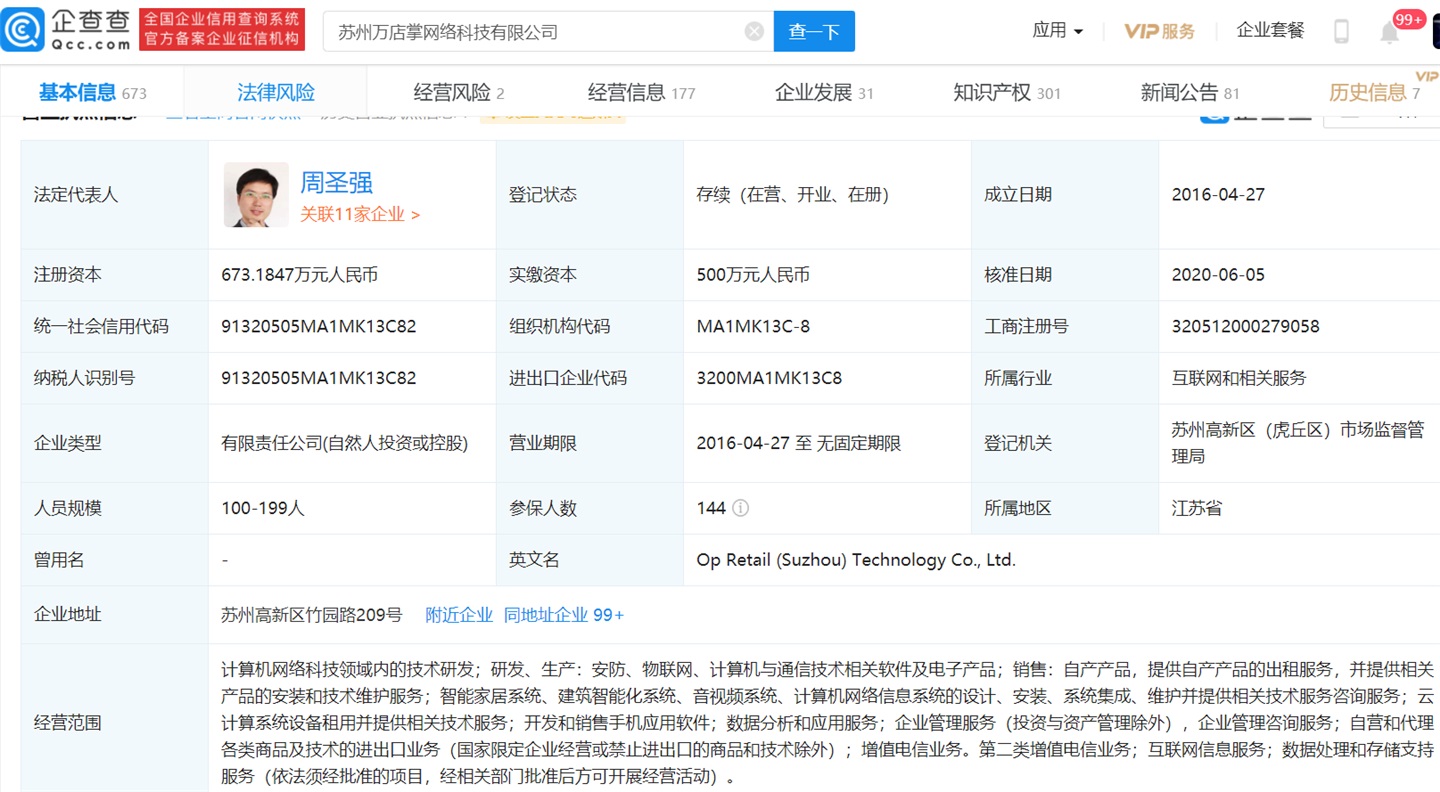Expand the 历史信息 7 section
Screen dimensions: 1440x792
click(x=1374, y=92)
